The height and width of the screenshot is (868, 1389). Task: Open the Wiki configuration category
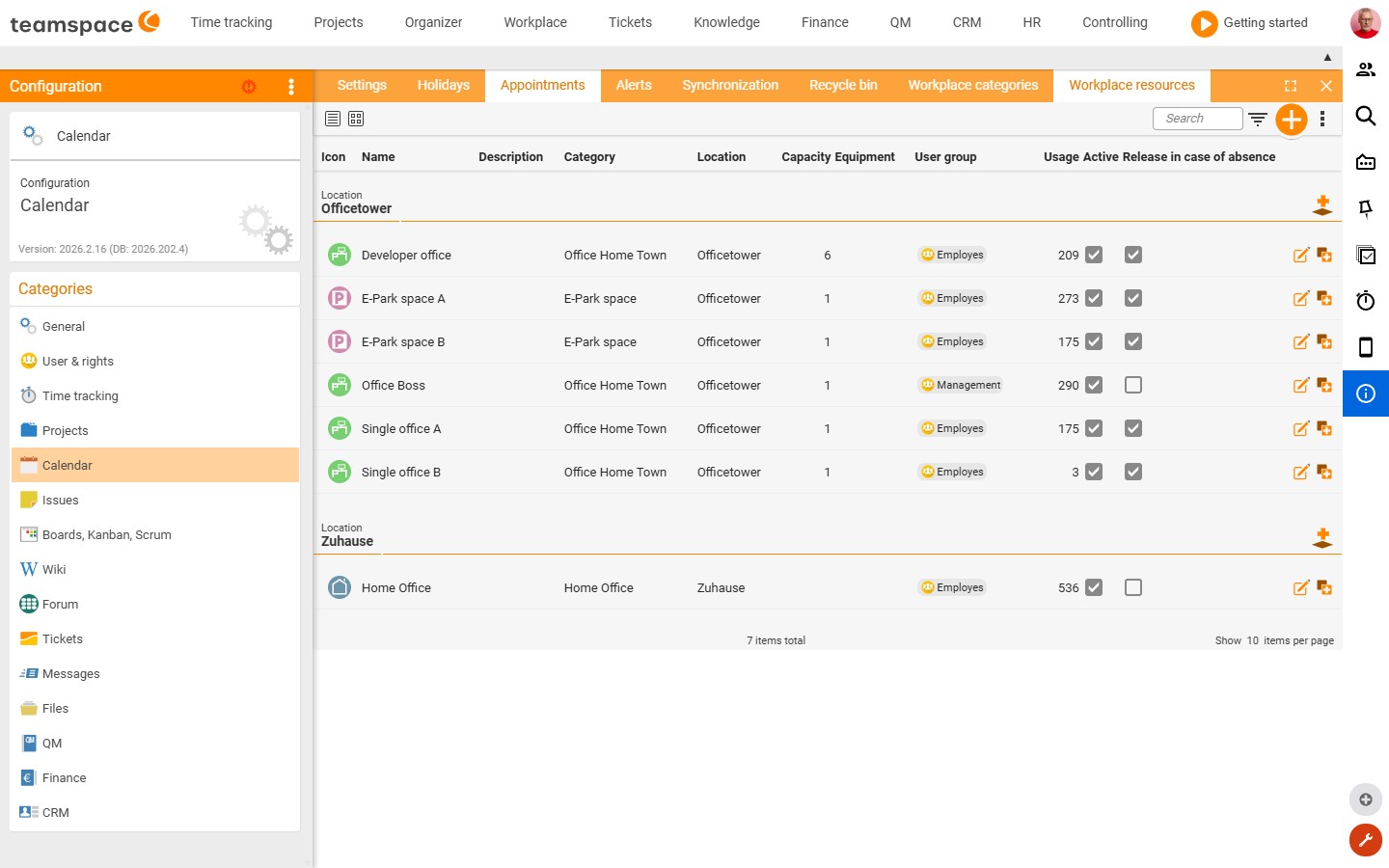pos(155,569)
